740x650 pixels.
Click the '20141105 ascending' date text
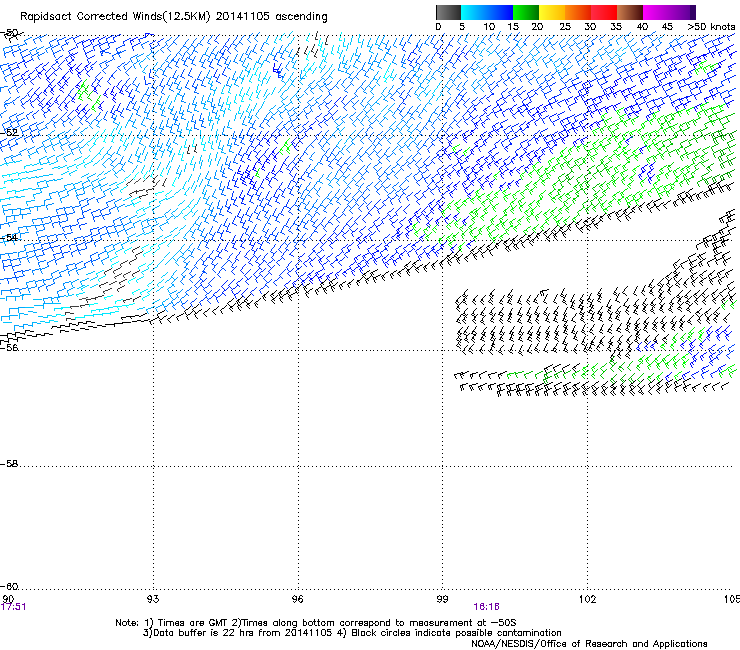271,17
